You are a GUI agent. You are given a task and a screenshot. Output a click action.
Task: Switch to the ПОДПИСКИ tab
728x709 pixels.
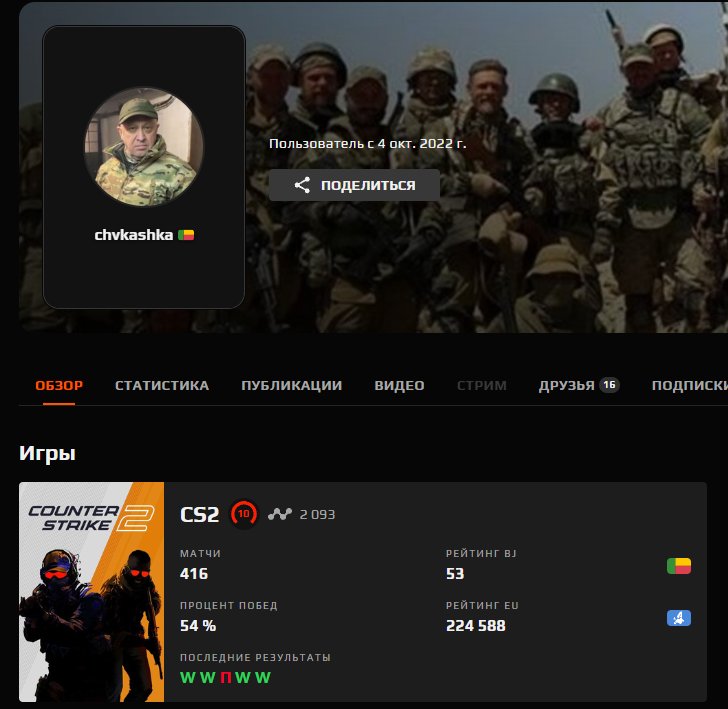point(688,385)
